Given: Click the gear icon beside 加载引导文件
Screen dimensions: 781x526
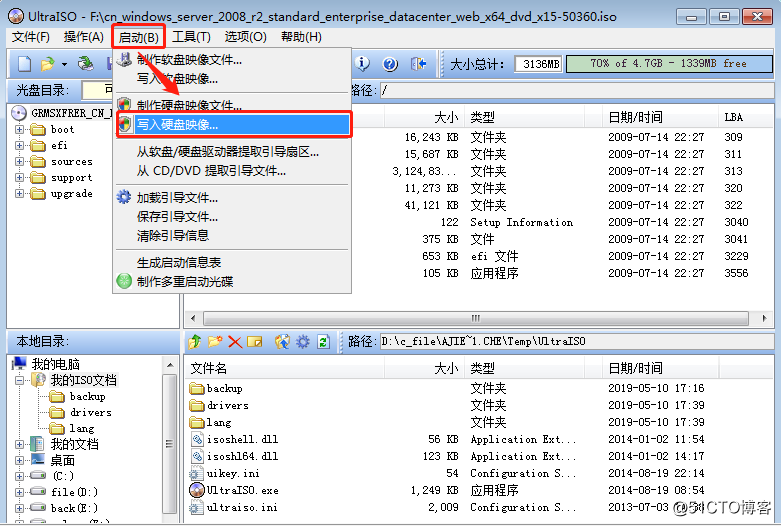Looking at the screenshot, I should coord(124,197).
